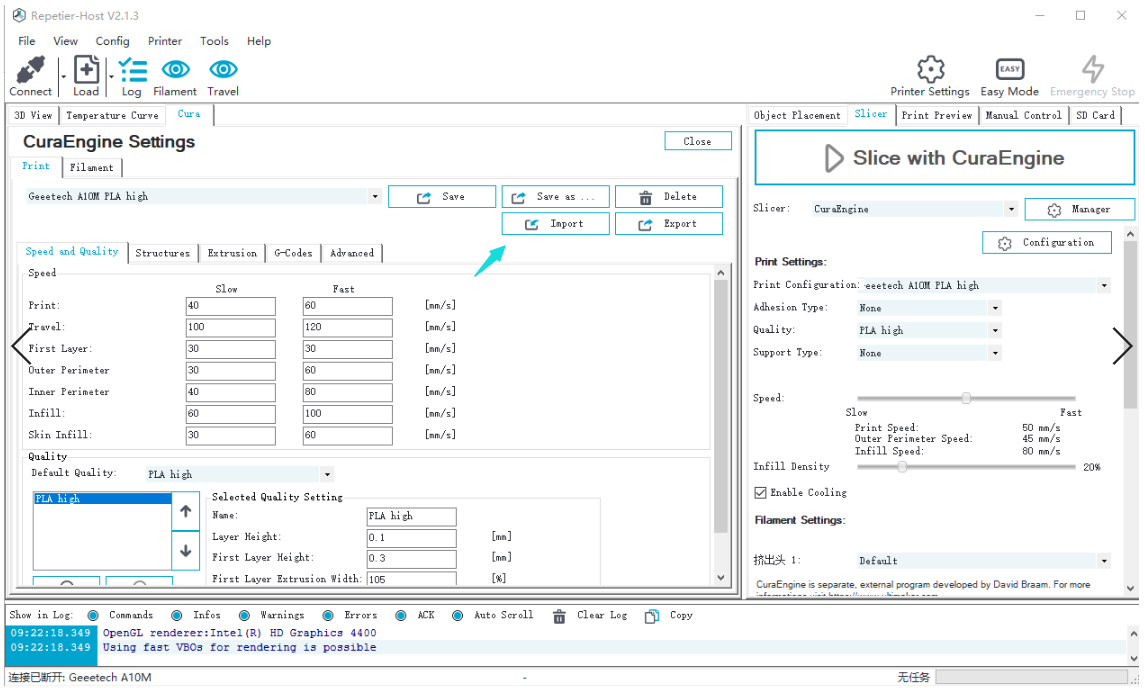This screenshot has height=688, width=1145.
Task: Click Slice with CuraEngine
Action: point(943,158)
